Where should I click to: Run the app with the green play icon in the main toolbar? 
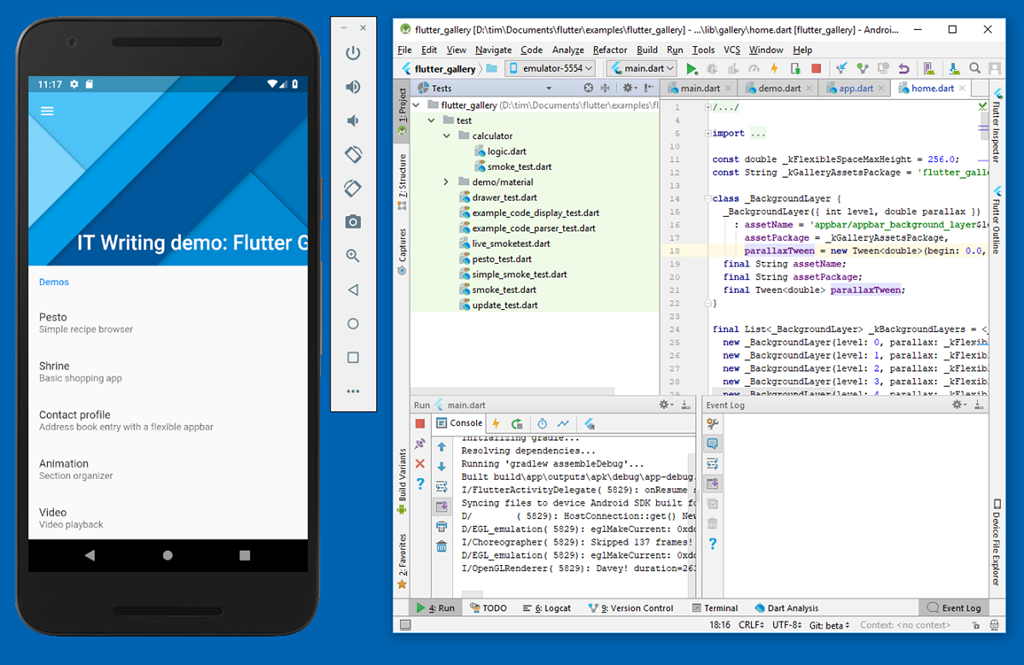point(692,69)
